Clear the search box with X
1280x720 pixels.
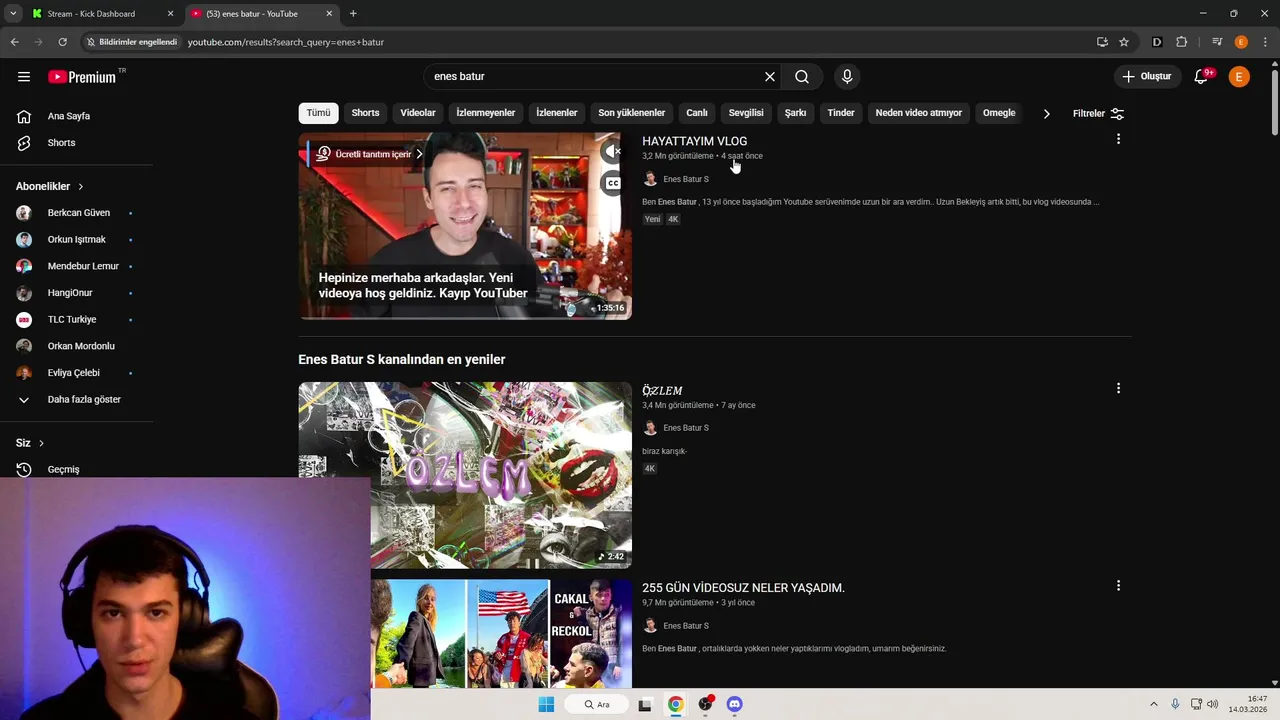770,77
